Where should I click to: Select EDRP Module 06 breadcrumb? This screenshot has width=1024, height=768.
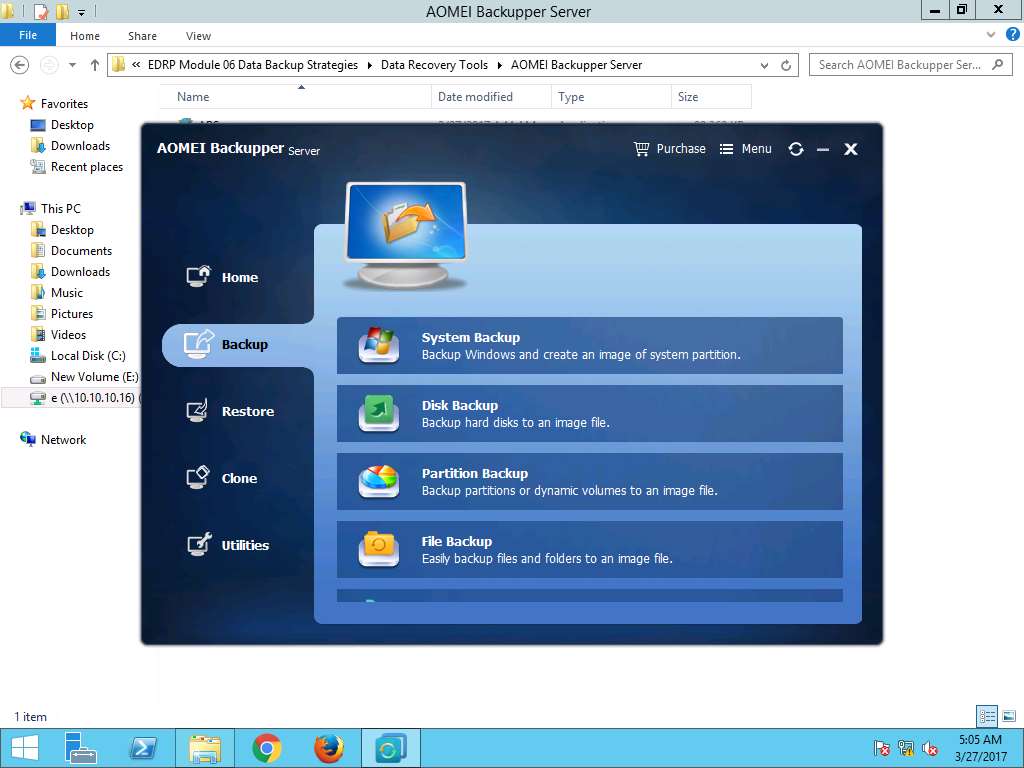[x=253, y=65]
